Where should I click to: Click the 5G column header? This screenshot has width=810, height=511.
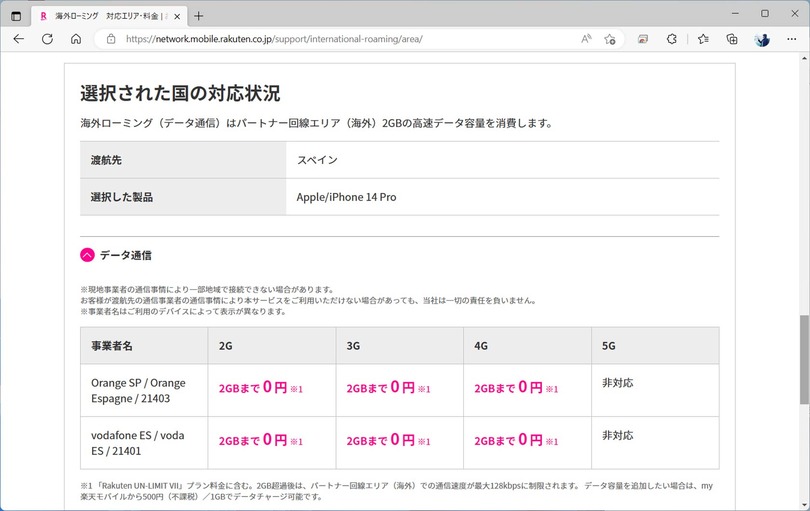[655, 346]
